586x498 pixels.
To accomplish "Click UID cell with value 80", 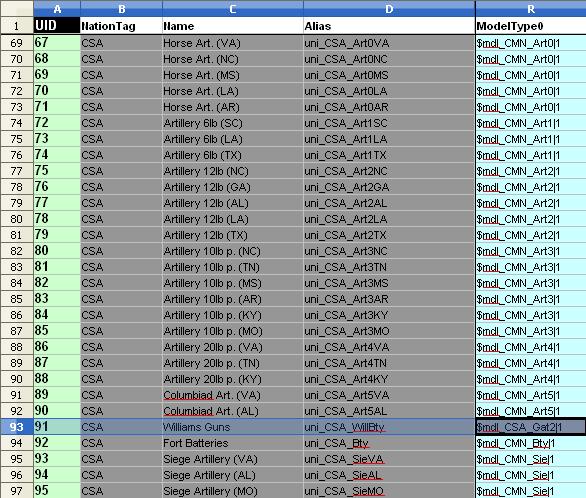I will click(x=57, y=251).
